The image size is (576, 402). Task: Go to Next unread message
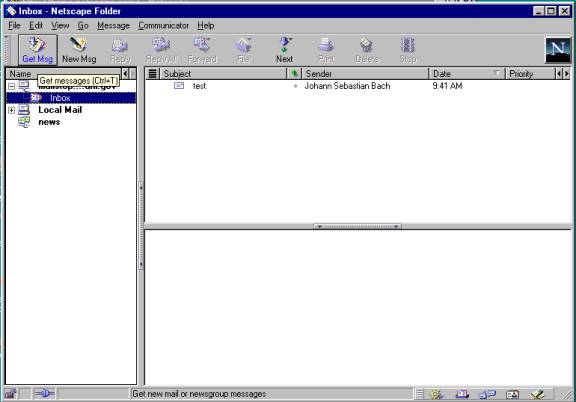(x=284, y=50)
